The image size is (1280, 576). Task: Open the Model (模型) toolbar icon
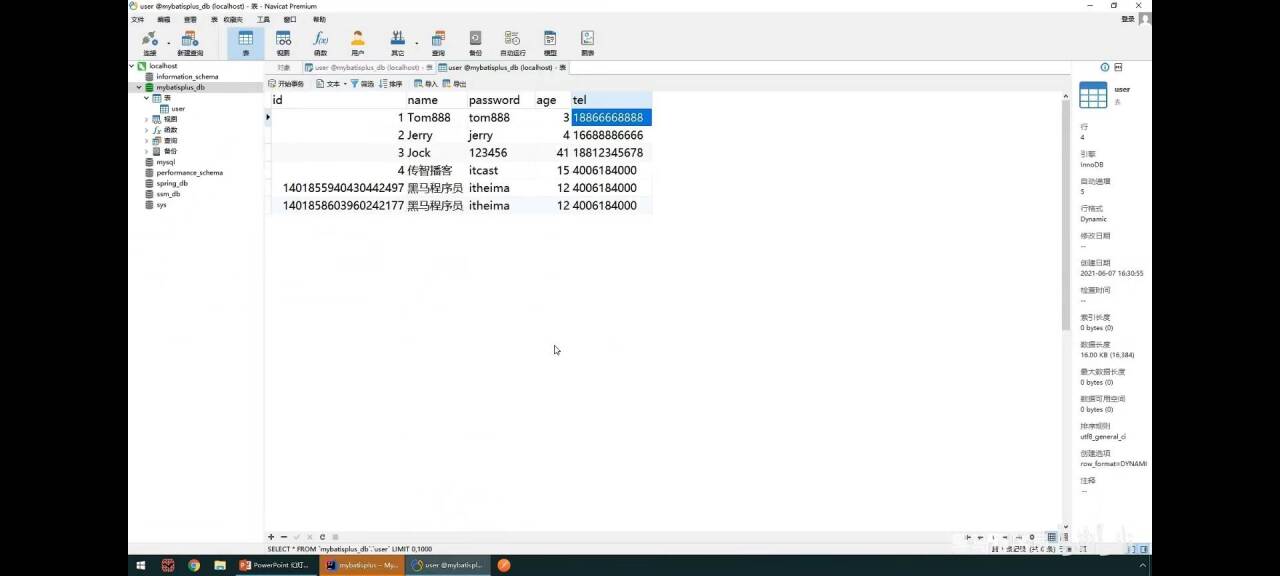pyautogui.click(x=550, y=42)
